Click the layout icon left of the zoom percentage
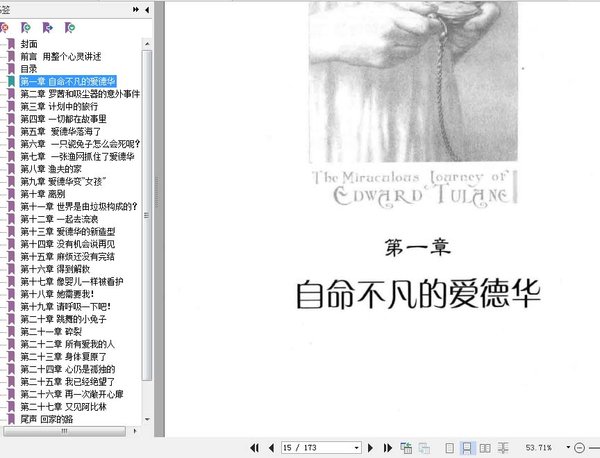Screen dimensions: 600x458 pyautogui.click(x=503, y=448)
